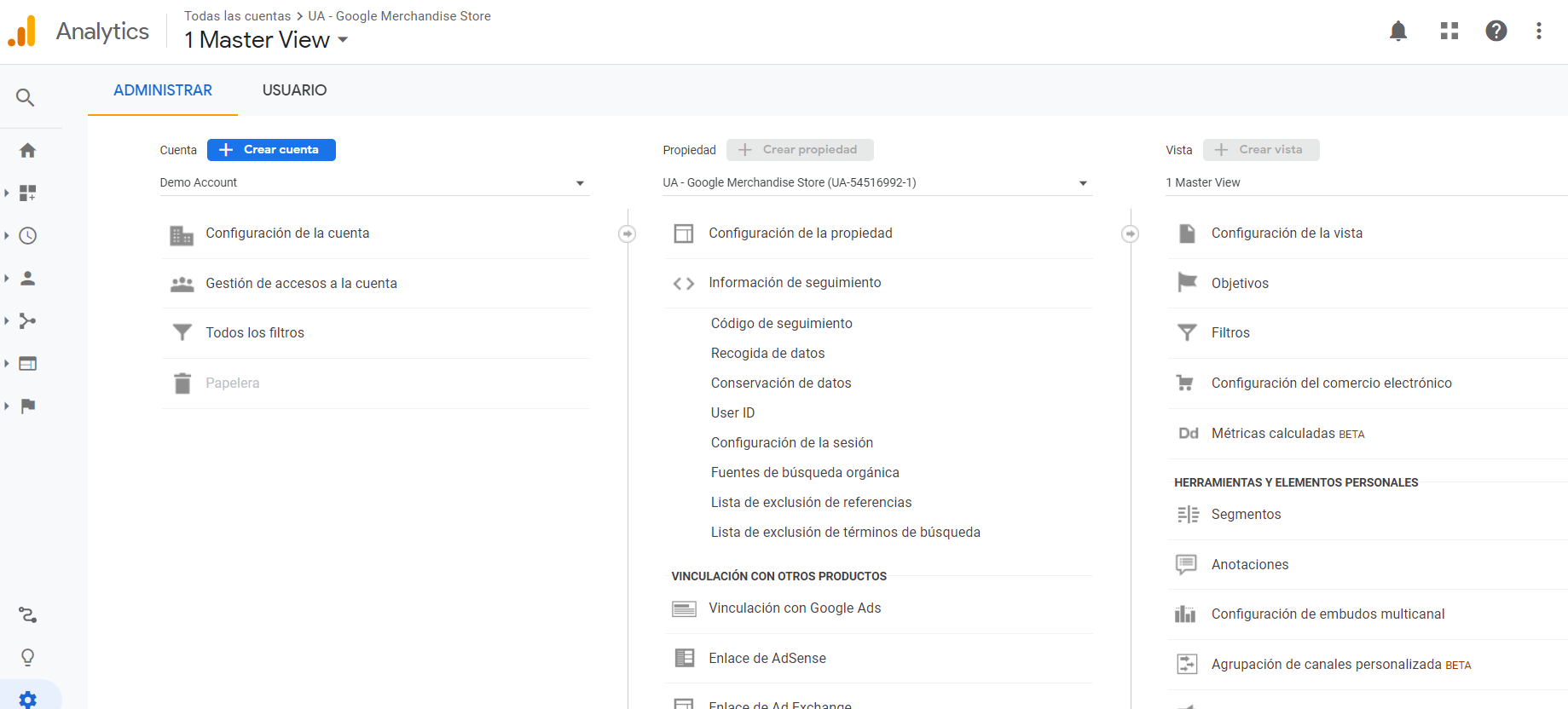Open Real-time clock icon in sidebar
Screen dimensions: 1568x709
(27, 236)
